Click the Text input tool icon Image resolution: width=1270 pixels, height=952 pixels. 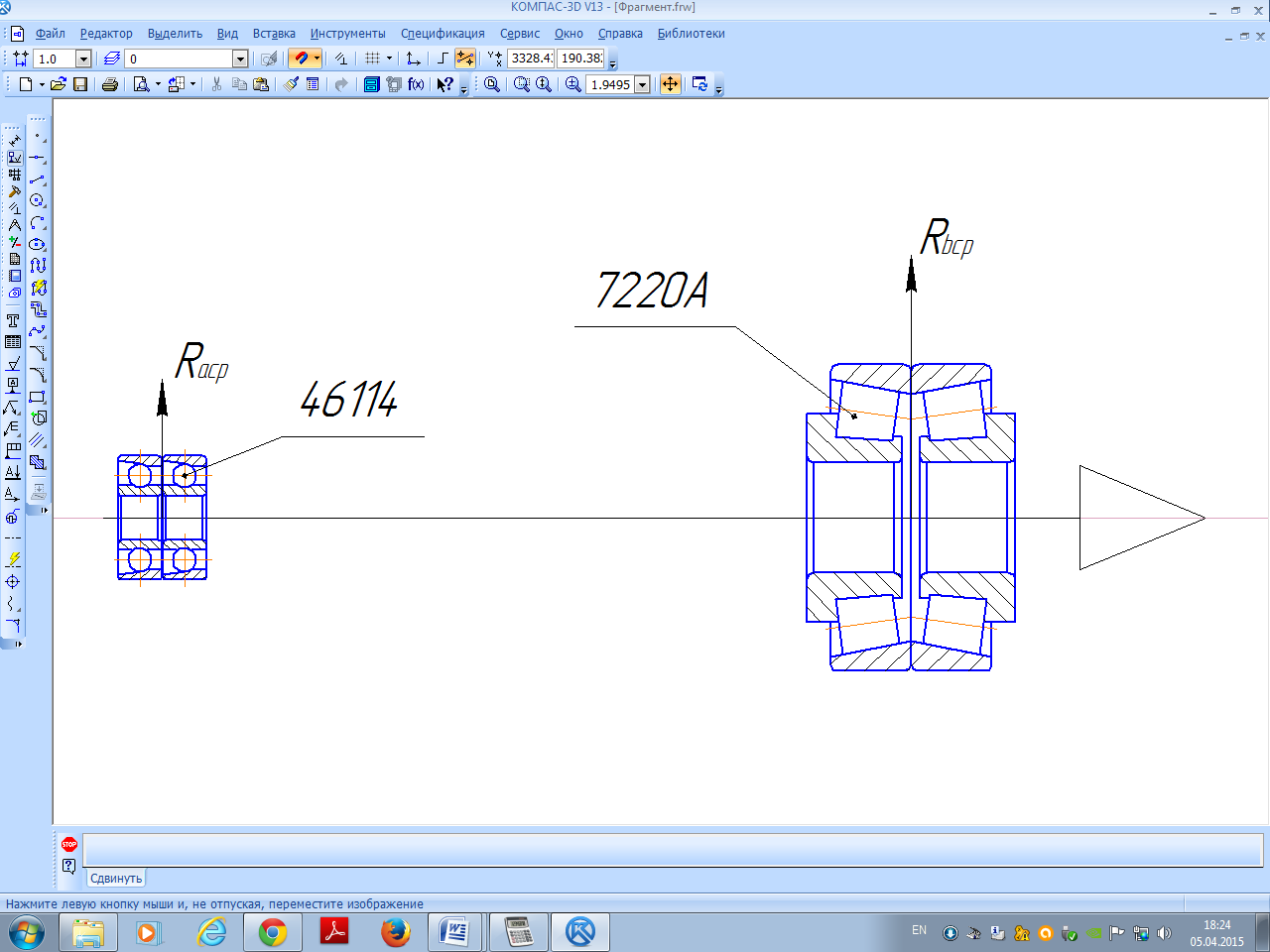click(x=13, y=320)
